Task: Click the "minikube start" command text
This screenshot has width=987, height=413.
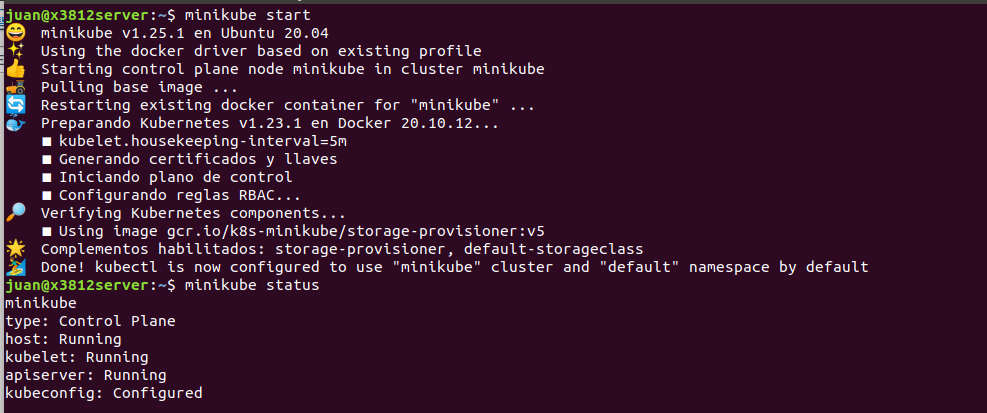Action: click(237, 15)
